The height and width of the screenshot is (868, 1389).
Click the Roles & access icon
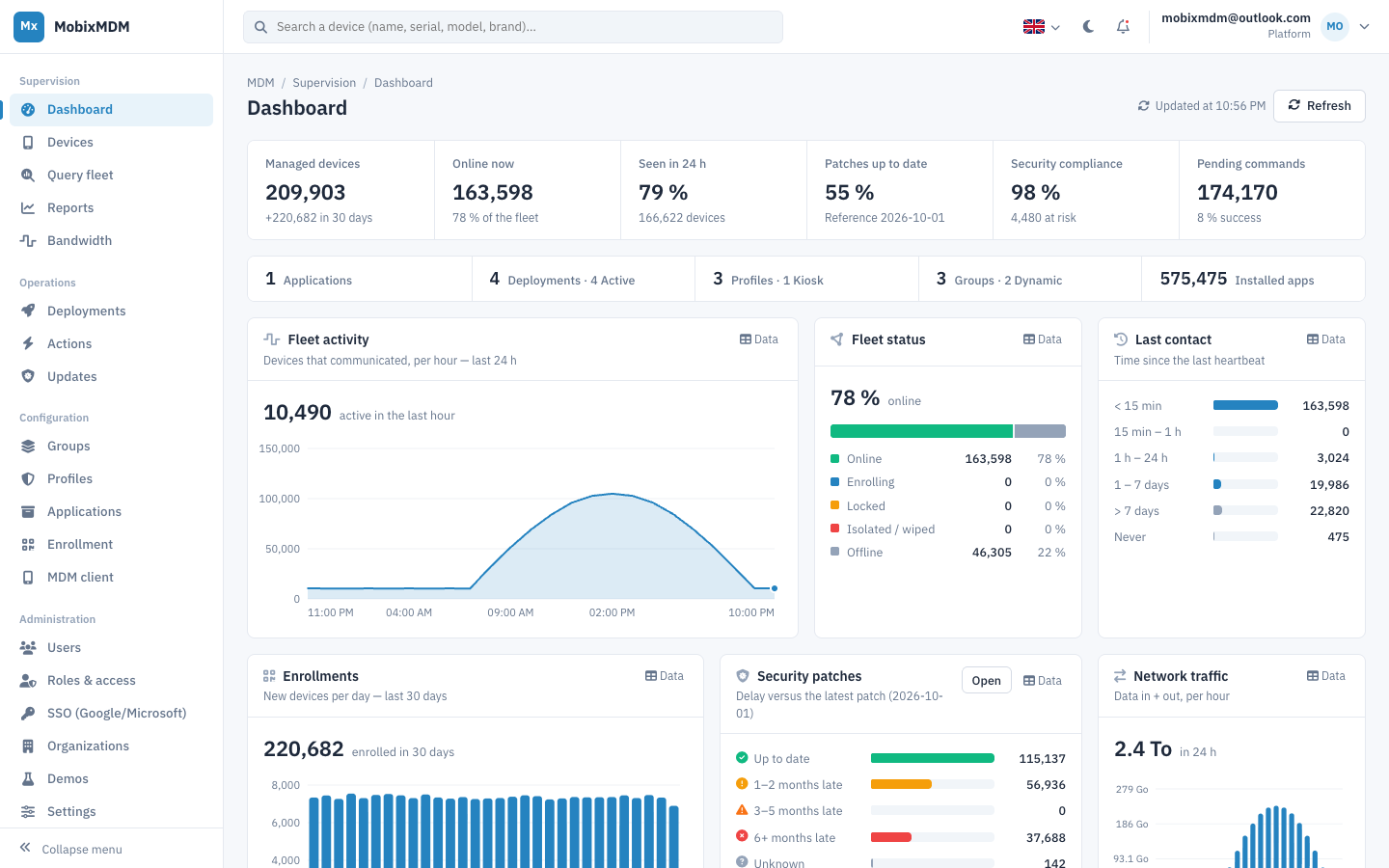tap(28, 681)
